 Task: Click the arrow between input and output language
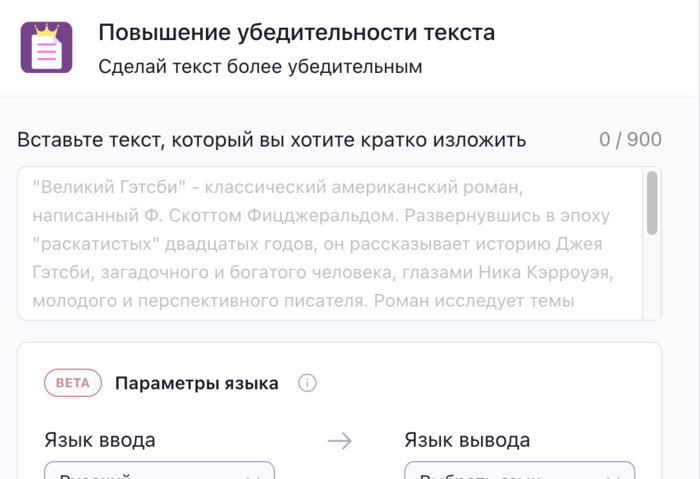[340, 441]
